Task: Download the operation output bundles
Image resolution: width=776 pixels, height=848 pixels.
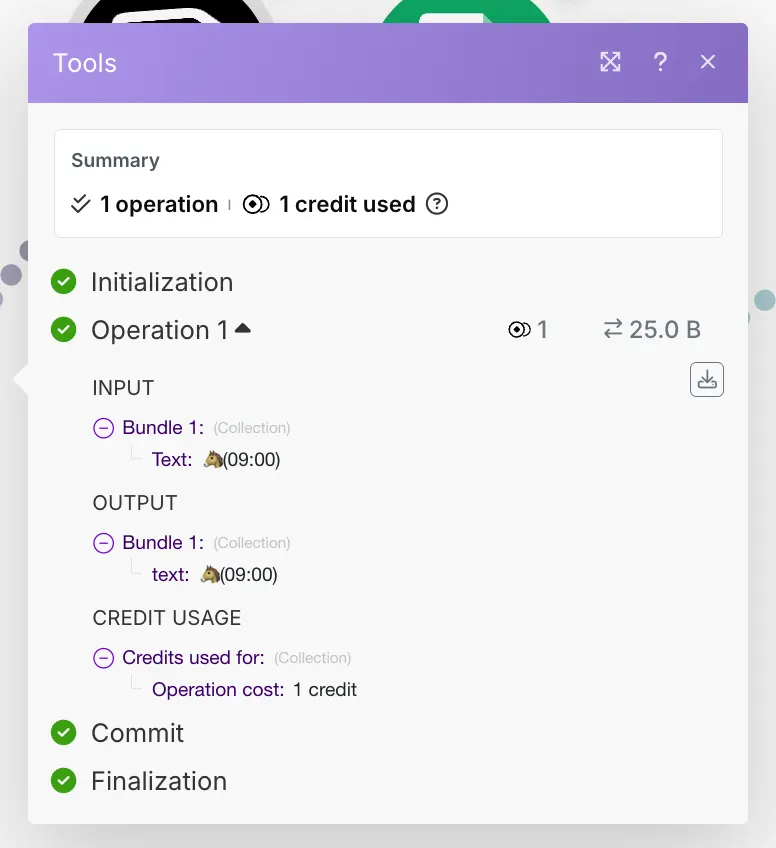Action: pos(707,380)
